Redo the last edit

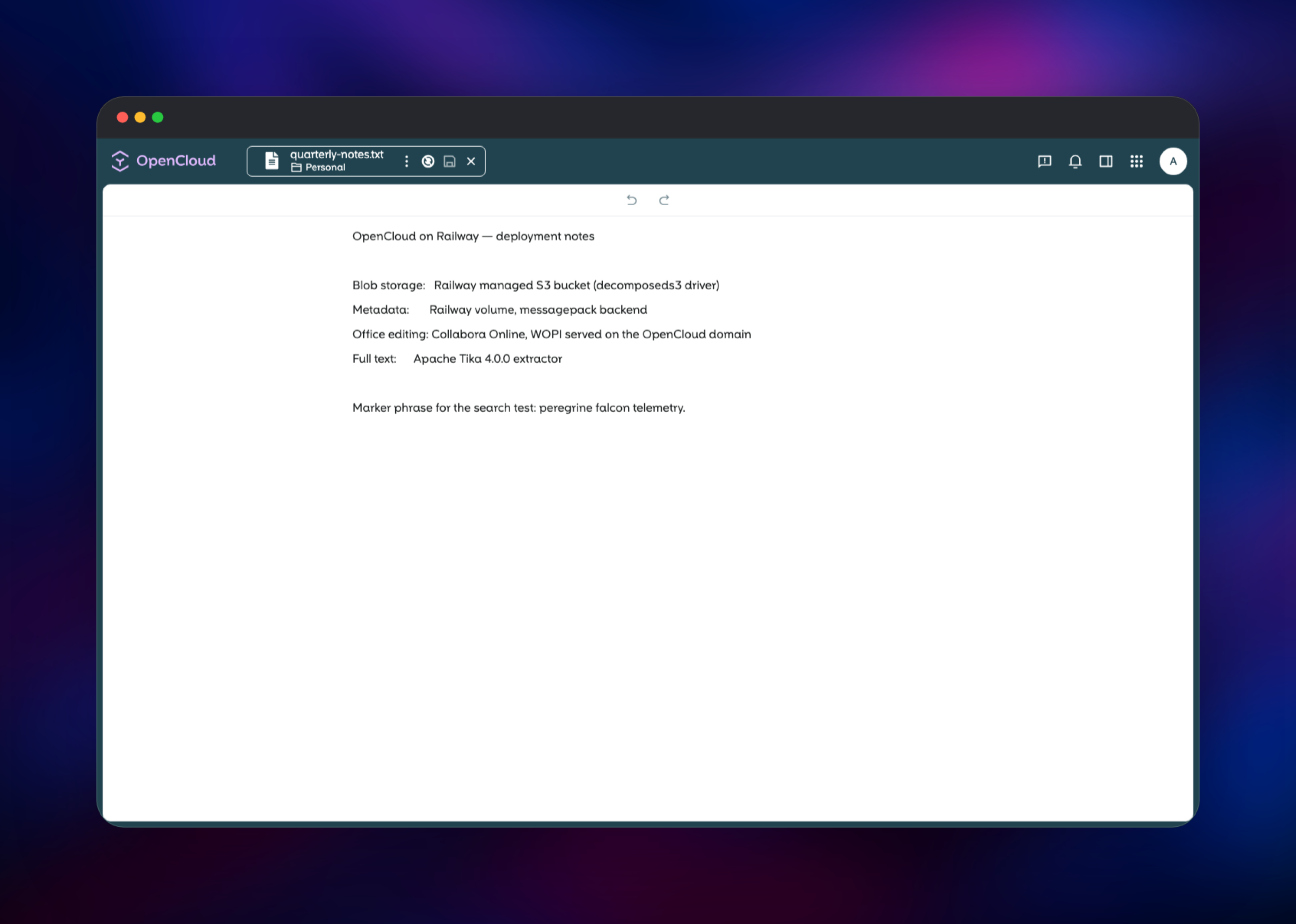[x=664, y=200]
